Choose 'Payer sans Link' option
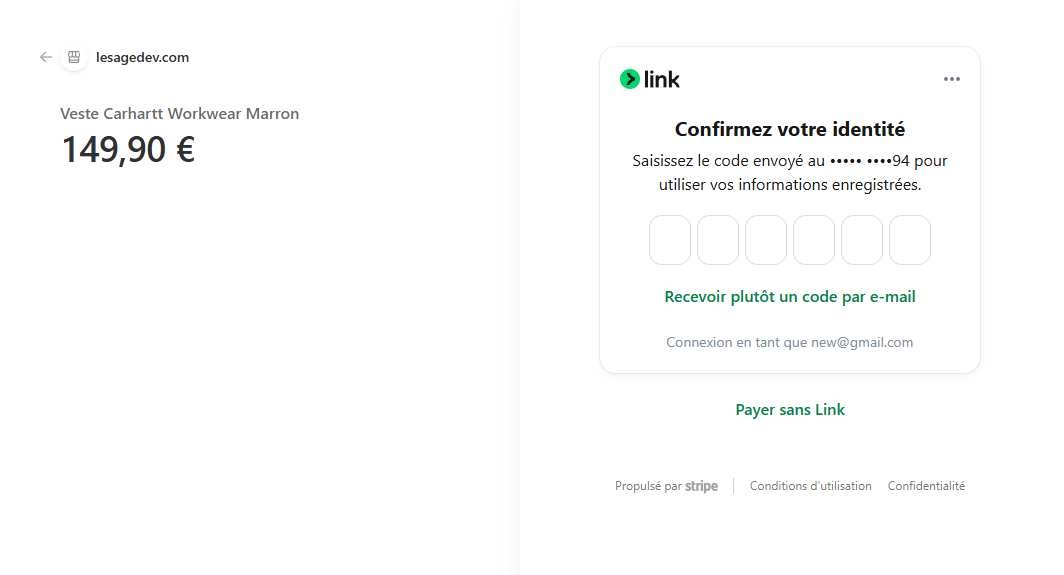 790,410
